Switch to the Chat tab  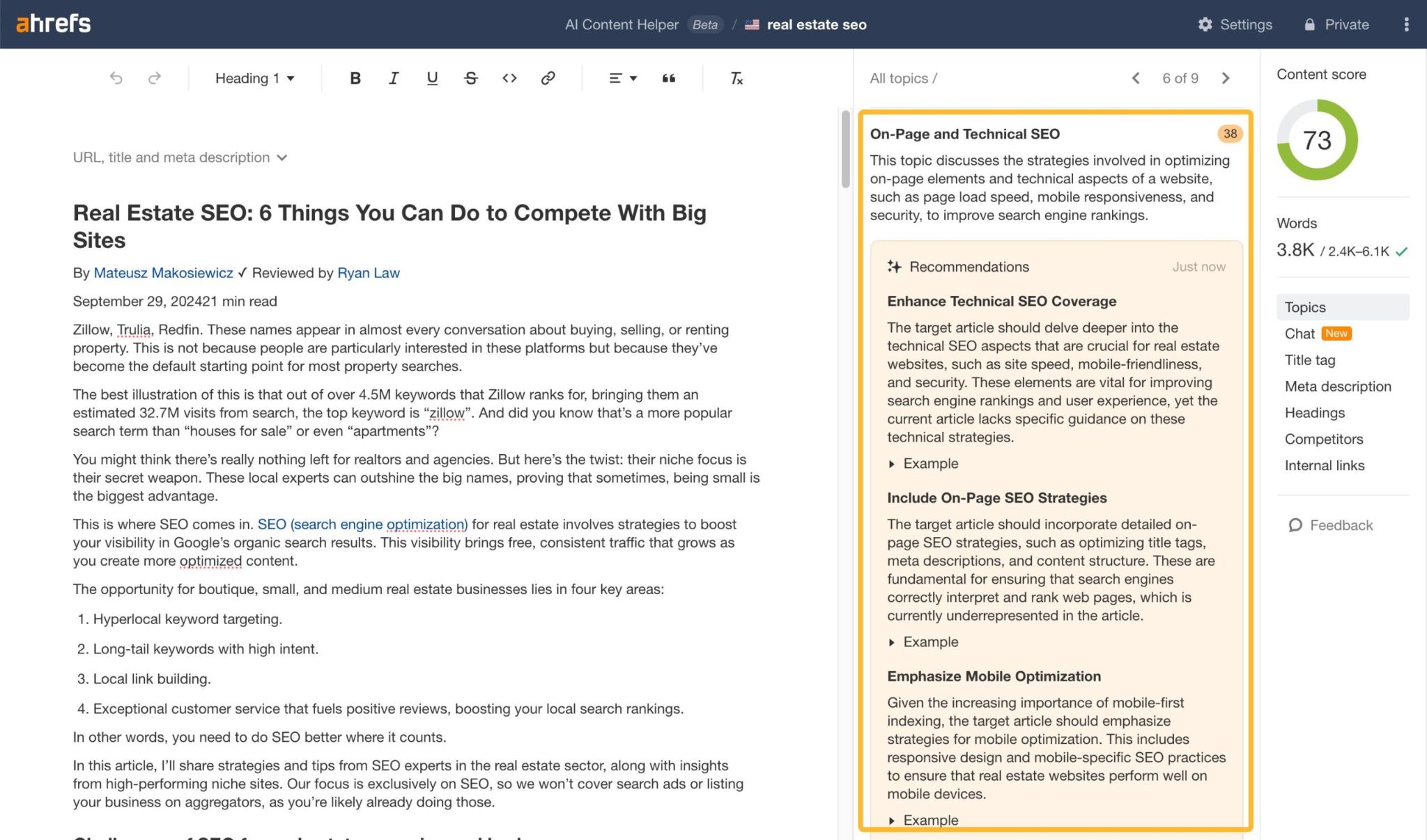point(1300,333)
